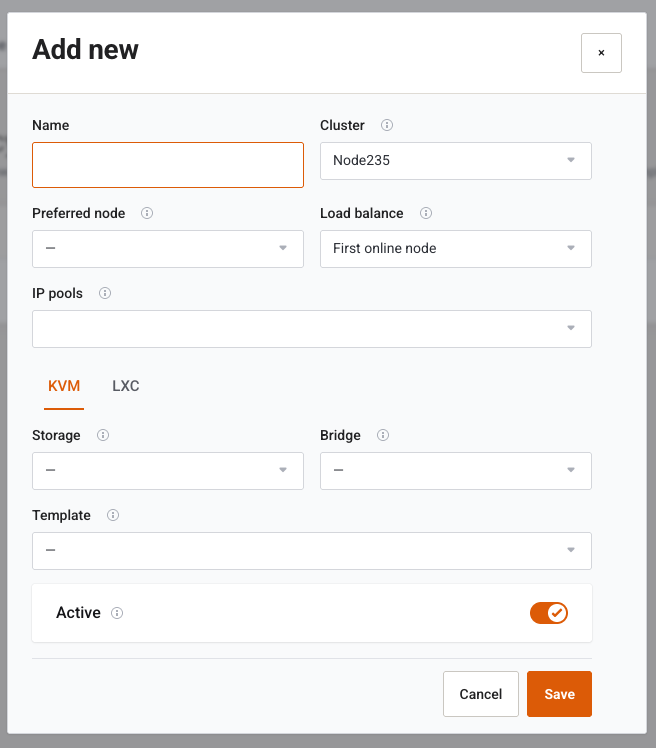Click the Active info icon
The image size is (656, 748).
117,613
